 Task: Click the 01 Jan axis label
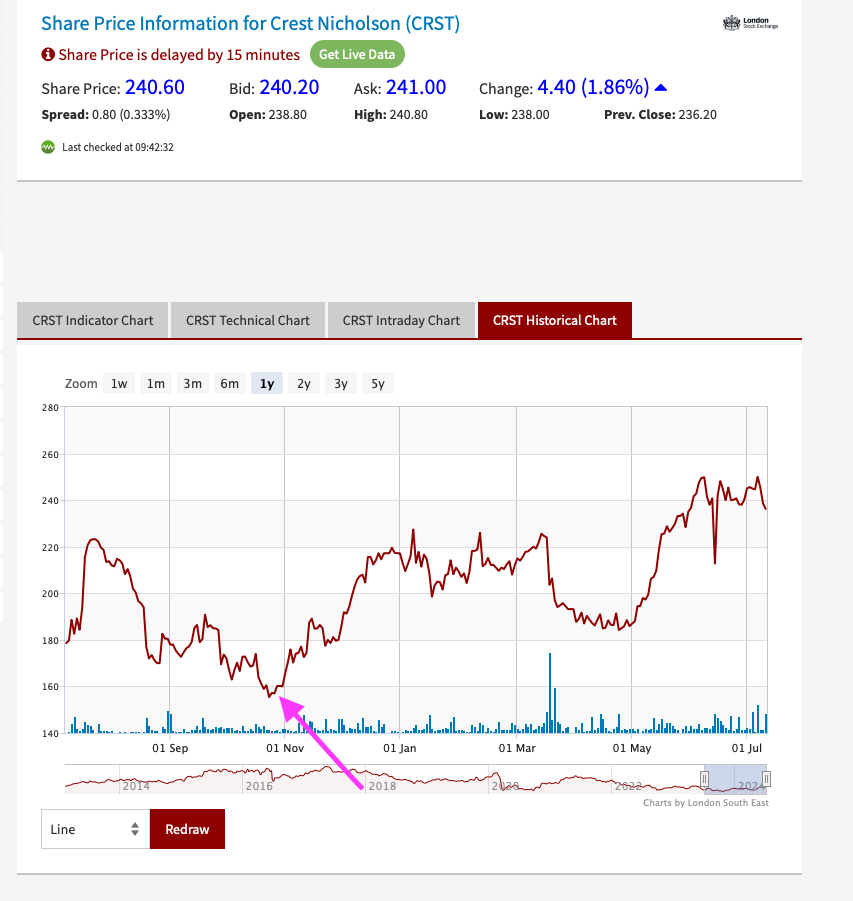click(399, 748)
